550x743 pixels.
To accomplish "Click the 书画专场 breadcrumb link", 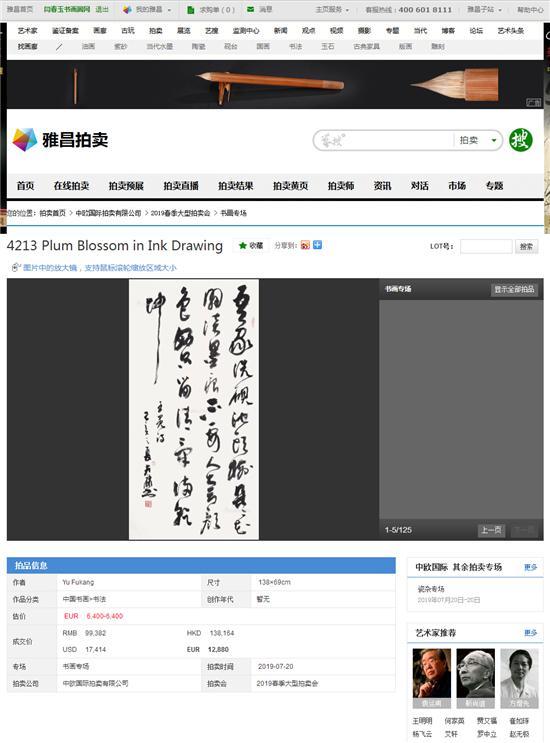I will (234, 213).
